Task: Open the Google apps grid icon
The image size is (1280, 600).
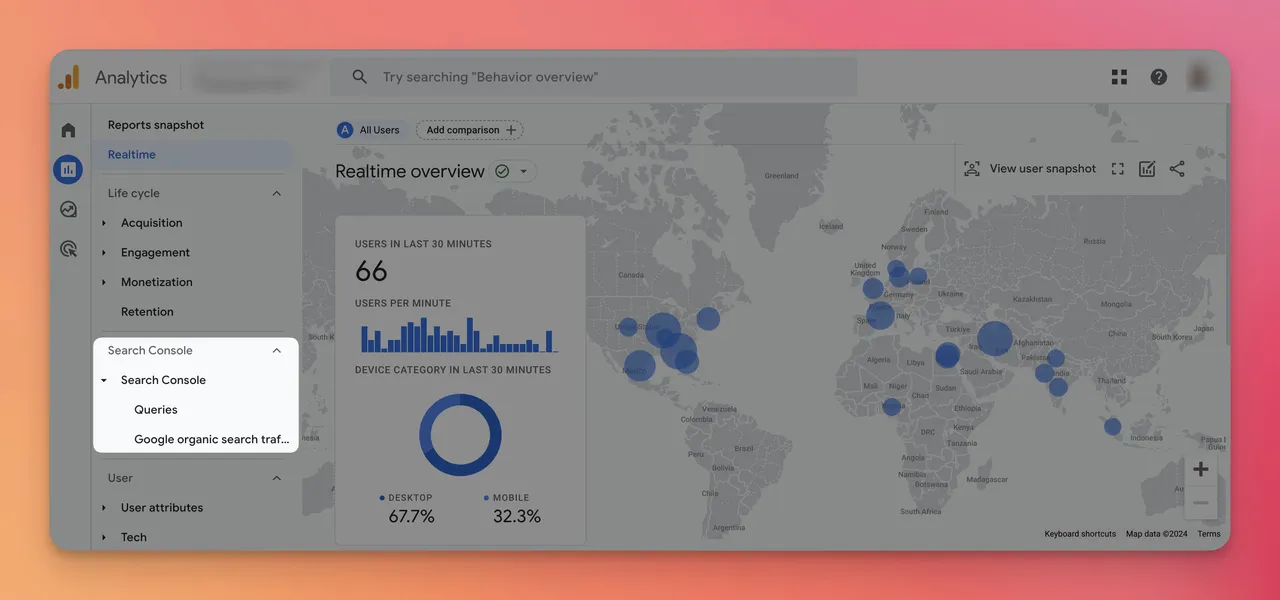Action: (x=1119, y=77)
